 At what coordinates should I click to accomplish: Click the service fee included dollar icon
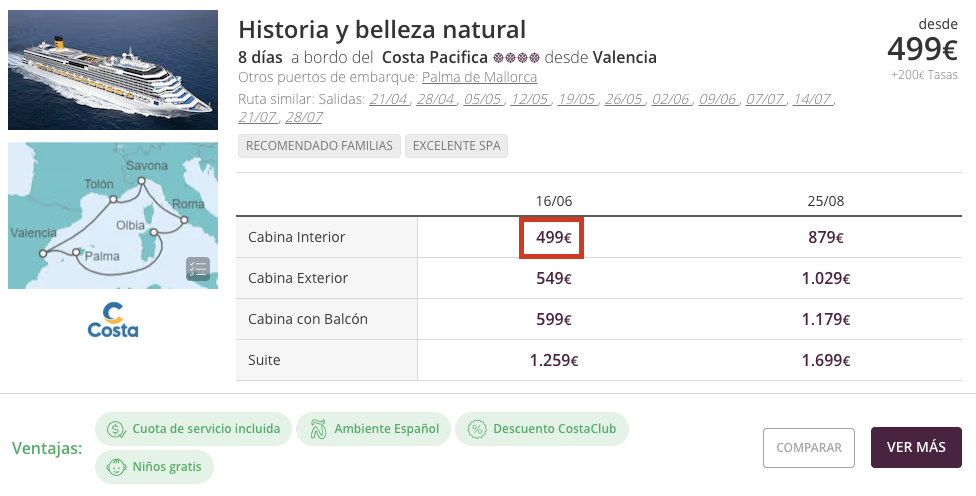pyautogui.click(x=116, y=429)
